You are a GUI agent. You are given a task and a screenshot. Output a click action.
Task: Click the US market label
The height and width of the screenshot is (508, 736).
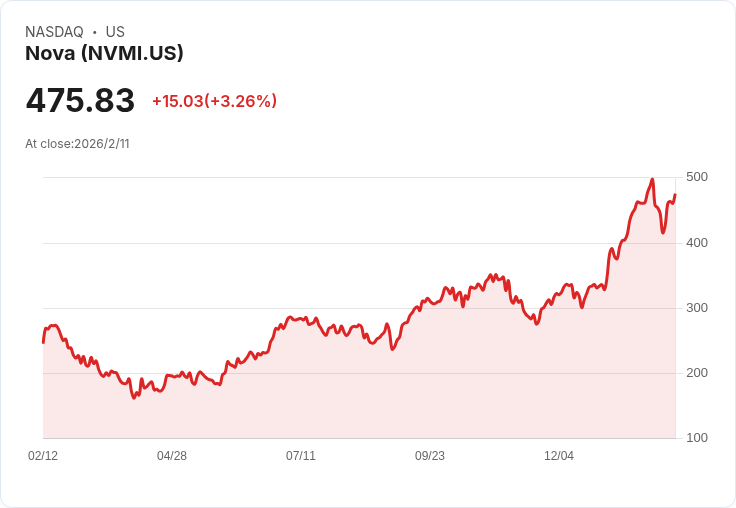(x=115, y=32)
